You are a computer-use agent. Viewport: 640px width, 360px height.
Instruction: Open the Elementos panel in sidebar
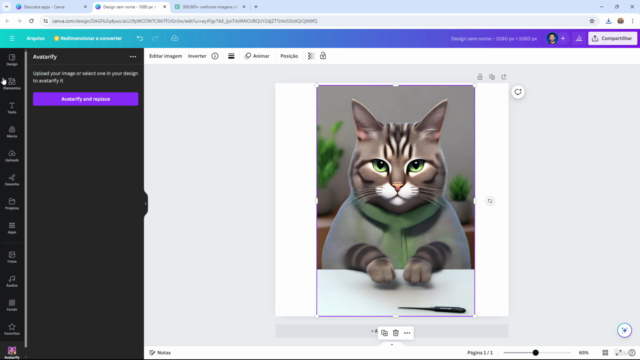[12, 84]
